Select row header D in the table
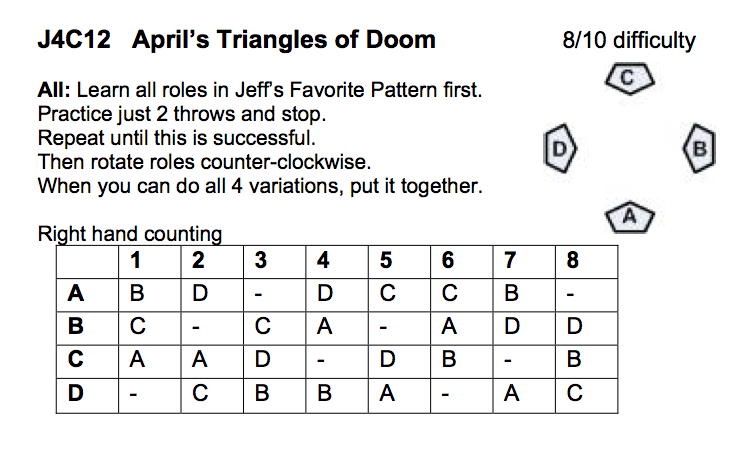 coord(88,396)
